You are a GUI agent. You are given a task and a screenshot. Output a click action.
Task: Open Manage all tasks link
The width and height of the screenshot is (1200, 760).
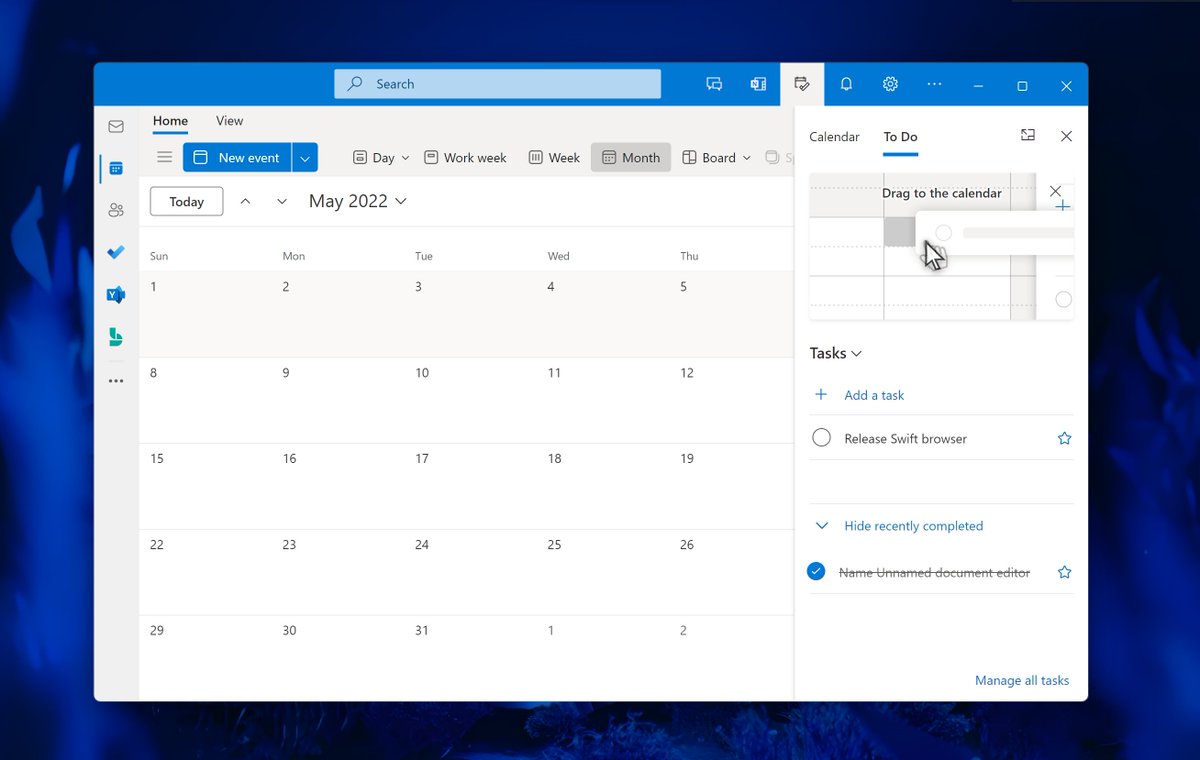tap(1022, 680)
